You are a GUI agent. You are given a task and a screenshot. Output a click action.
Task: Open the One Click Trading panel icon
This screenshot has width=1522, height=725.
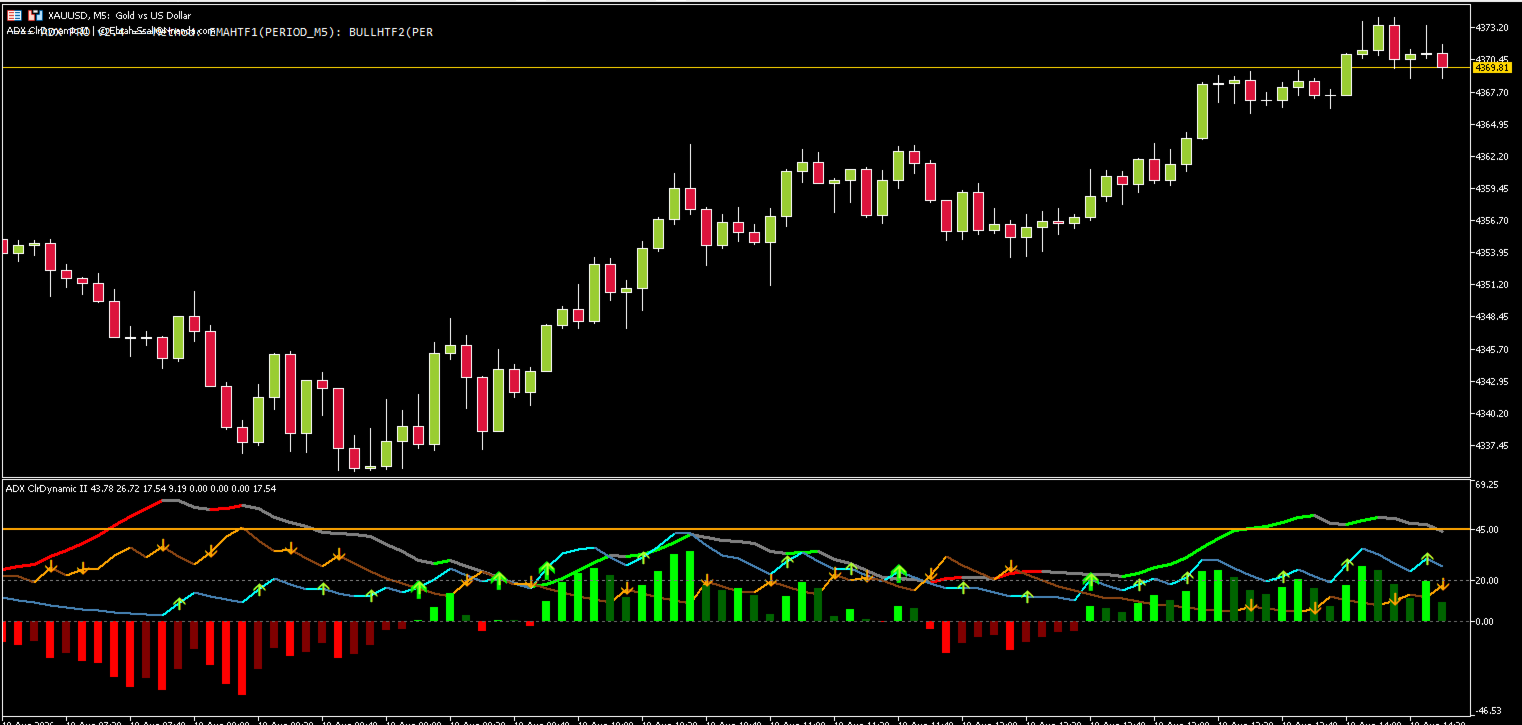[x=36, y=16]
